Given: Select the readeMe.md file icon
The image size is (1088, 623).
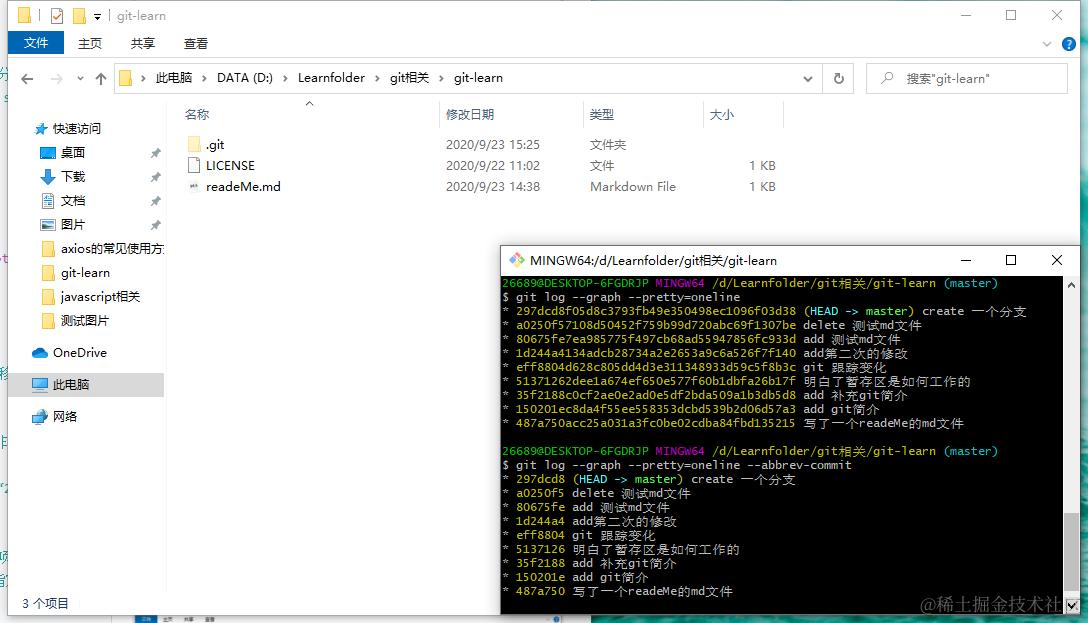Looking at the screenshot, I should coord(194,186).
